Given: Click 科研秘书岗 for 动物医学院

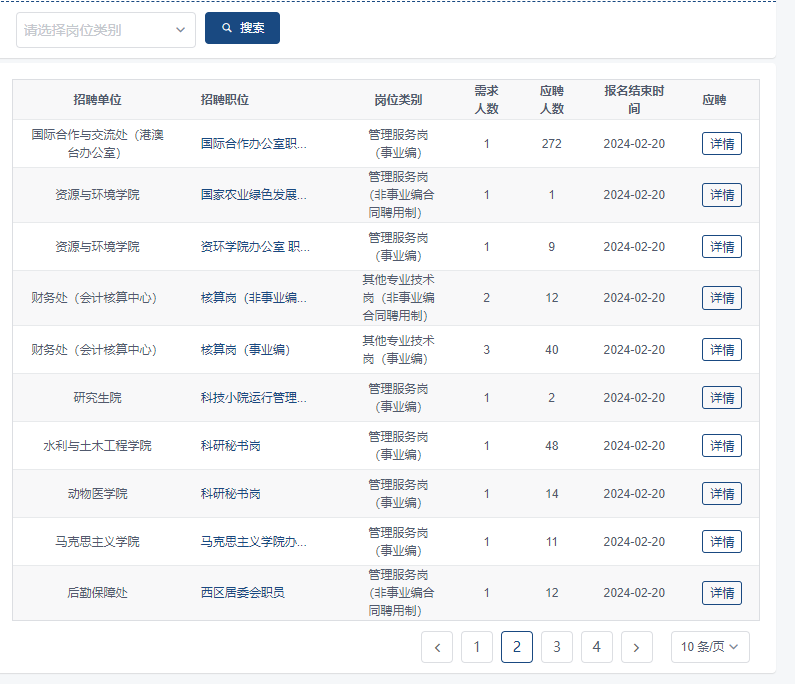Looking at the screenshot, I should point(231,493).
